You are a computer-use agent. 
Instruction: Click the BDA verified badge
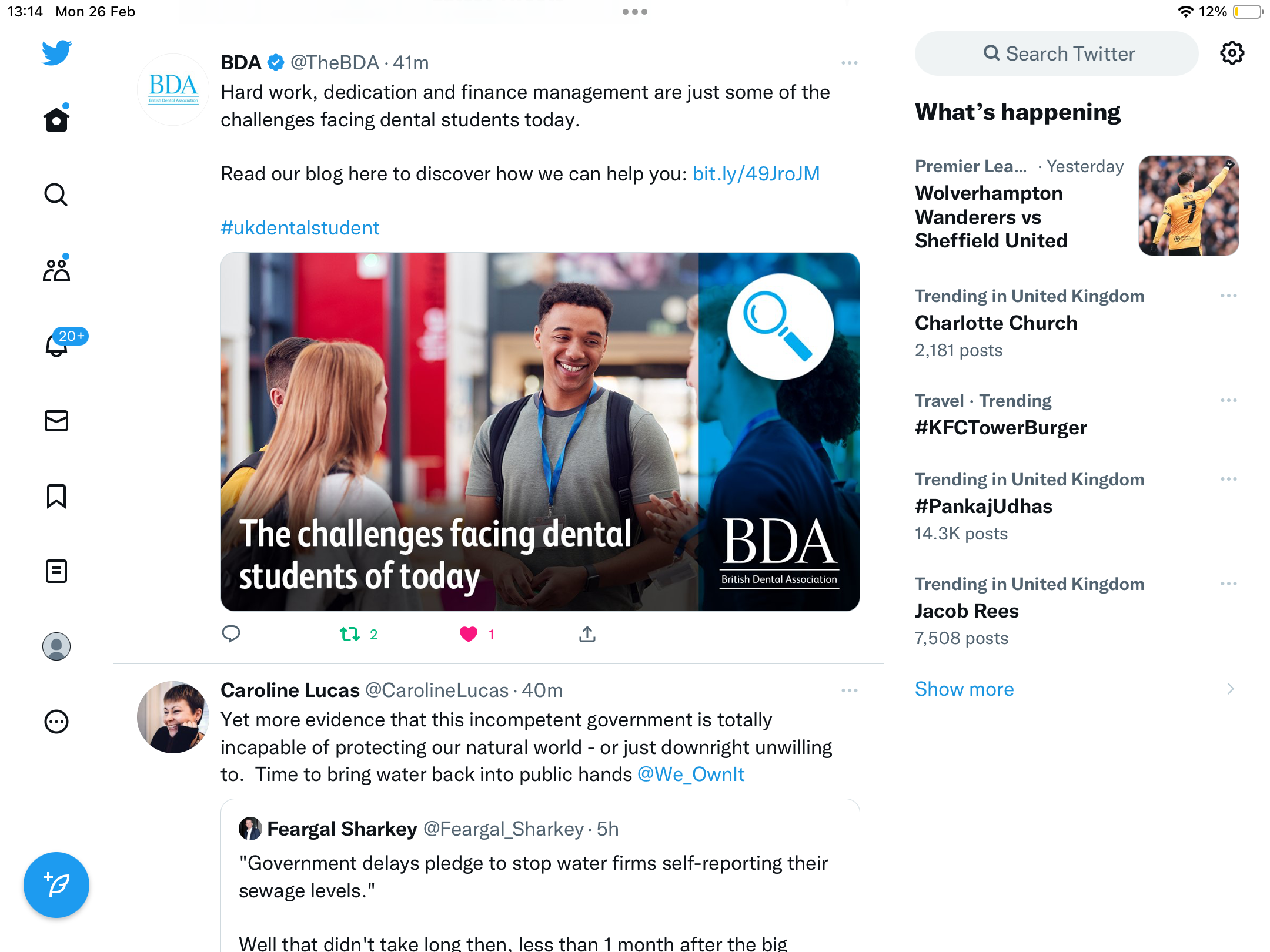(x=276, y=63)
